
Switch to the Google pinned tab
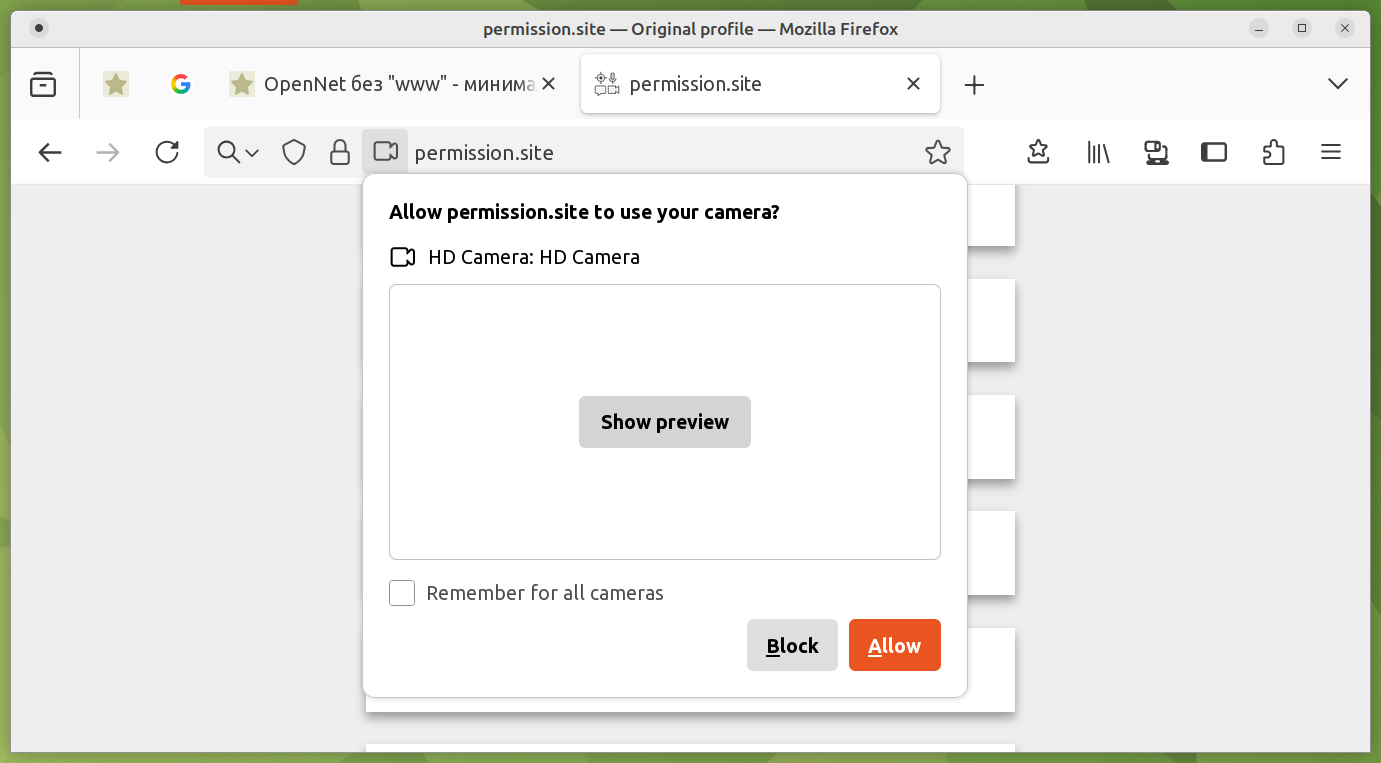[x=181, y=84]
